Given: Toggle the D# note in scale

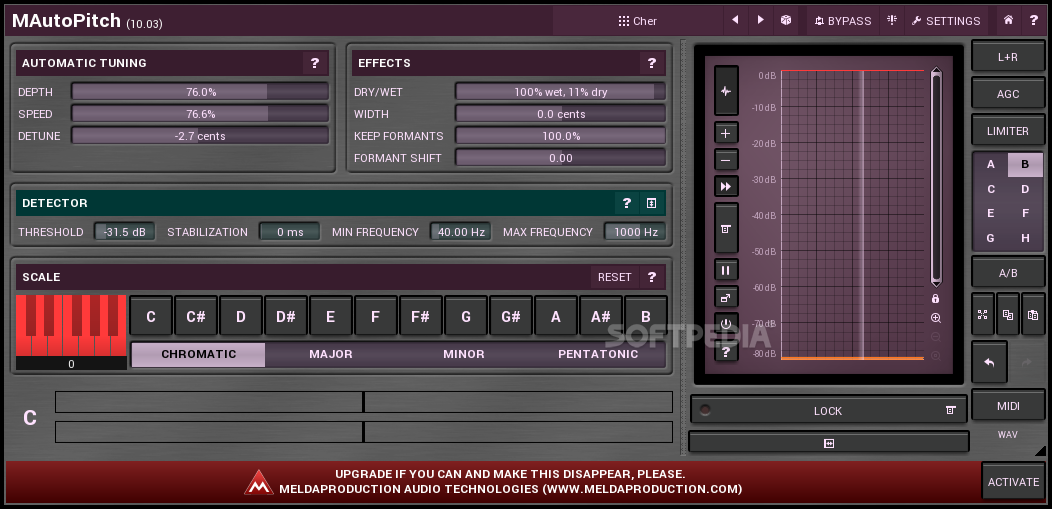Looking at the screenshot, I should pos(286,316).
